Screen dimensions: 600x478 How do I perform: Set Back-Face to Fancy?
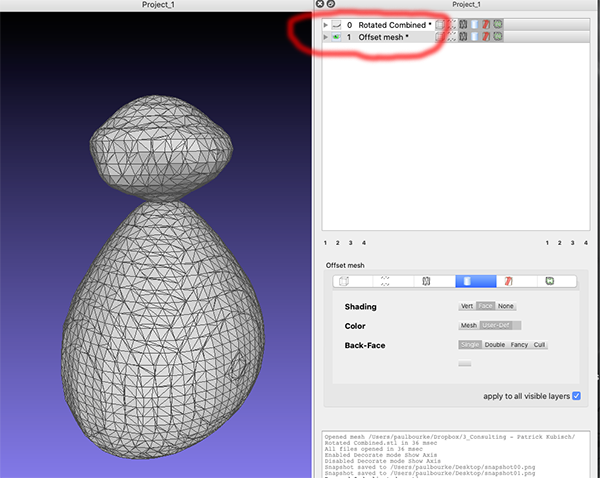[x=519, y=344]
